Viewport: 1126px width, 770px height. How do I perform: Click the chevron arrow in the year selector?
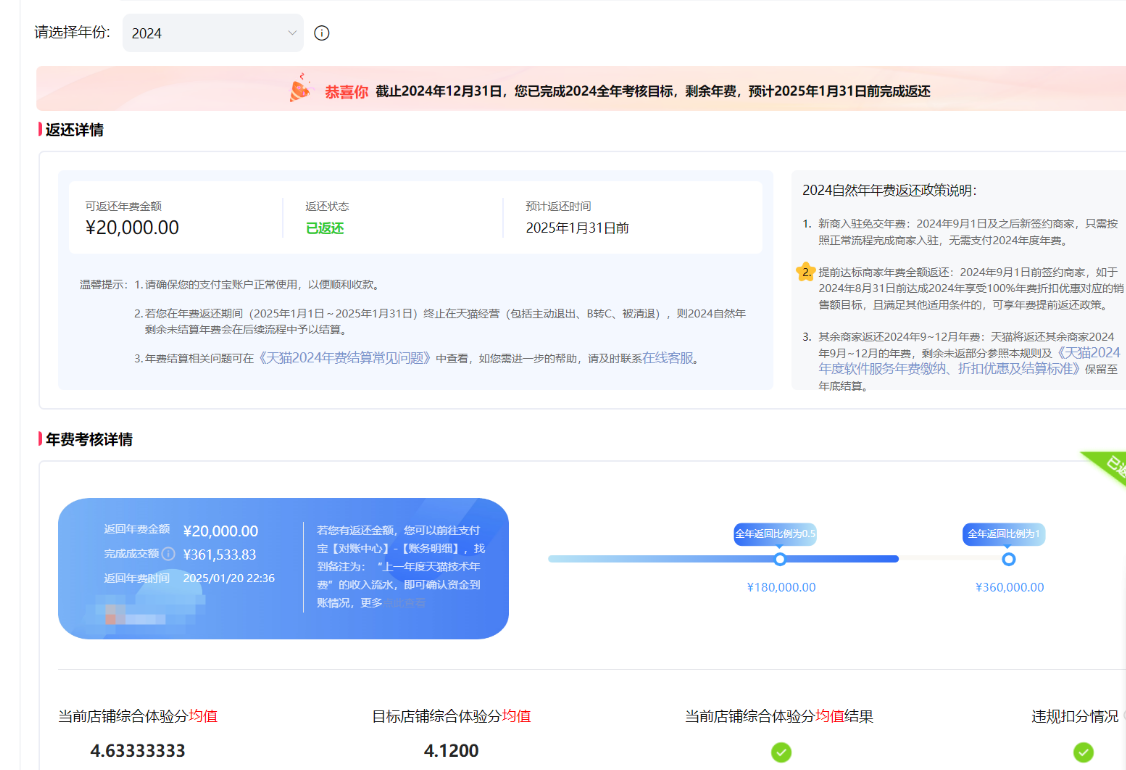pos(292,33)
